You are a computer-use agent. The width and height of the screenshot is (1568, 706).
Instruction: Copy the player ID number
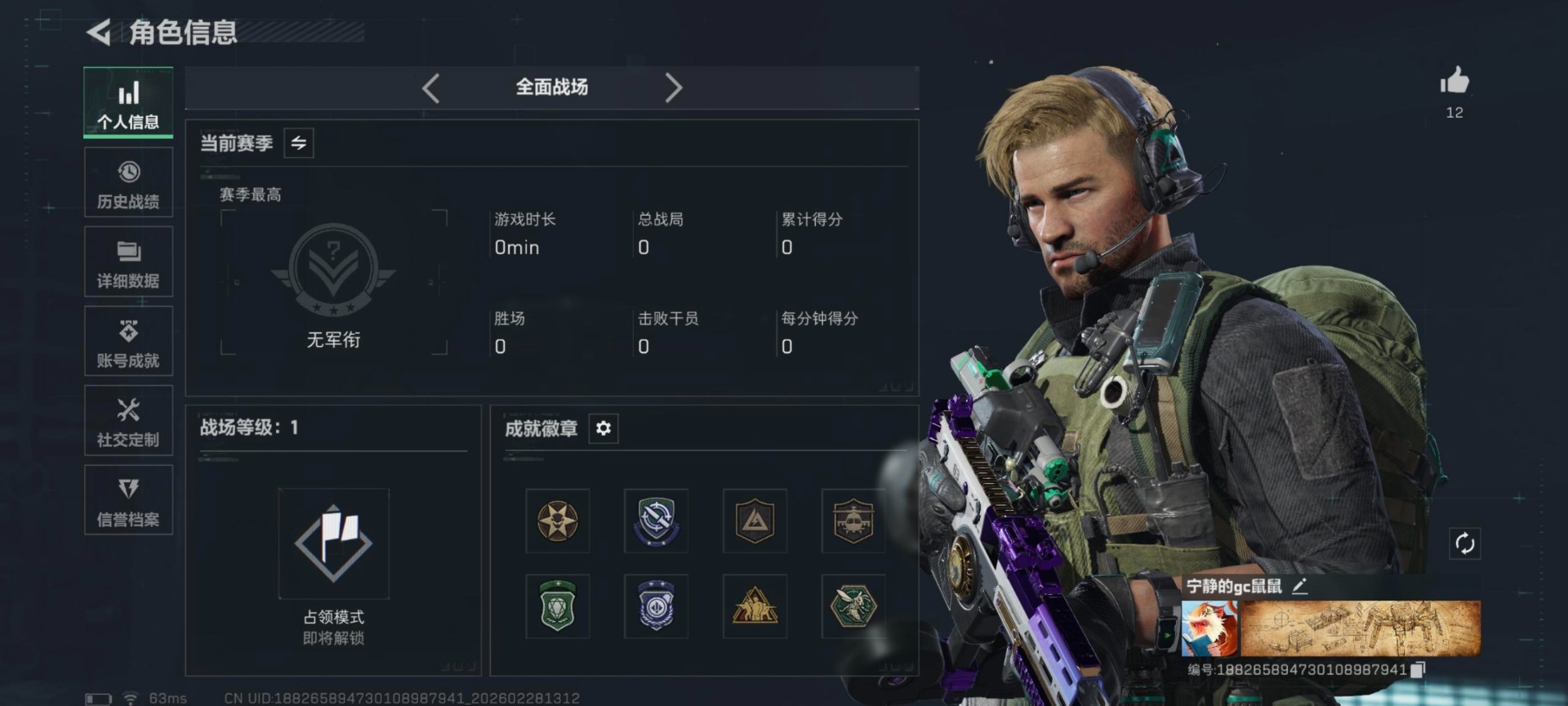pos(1418,669)
